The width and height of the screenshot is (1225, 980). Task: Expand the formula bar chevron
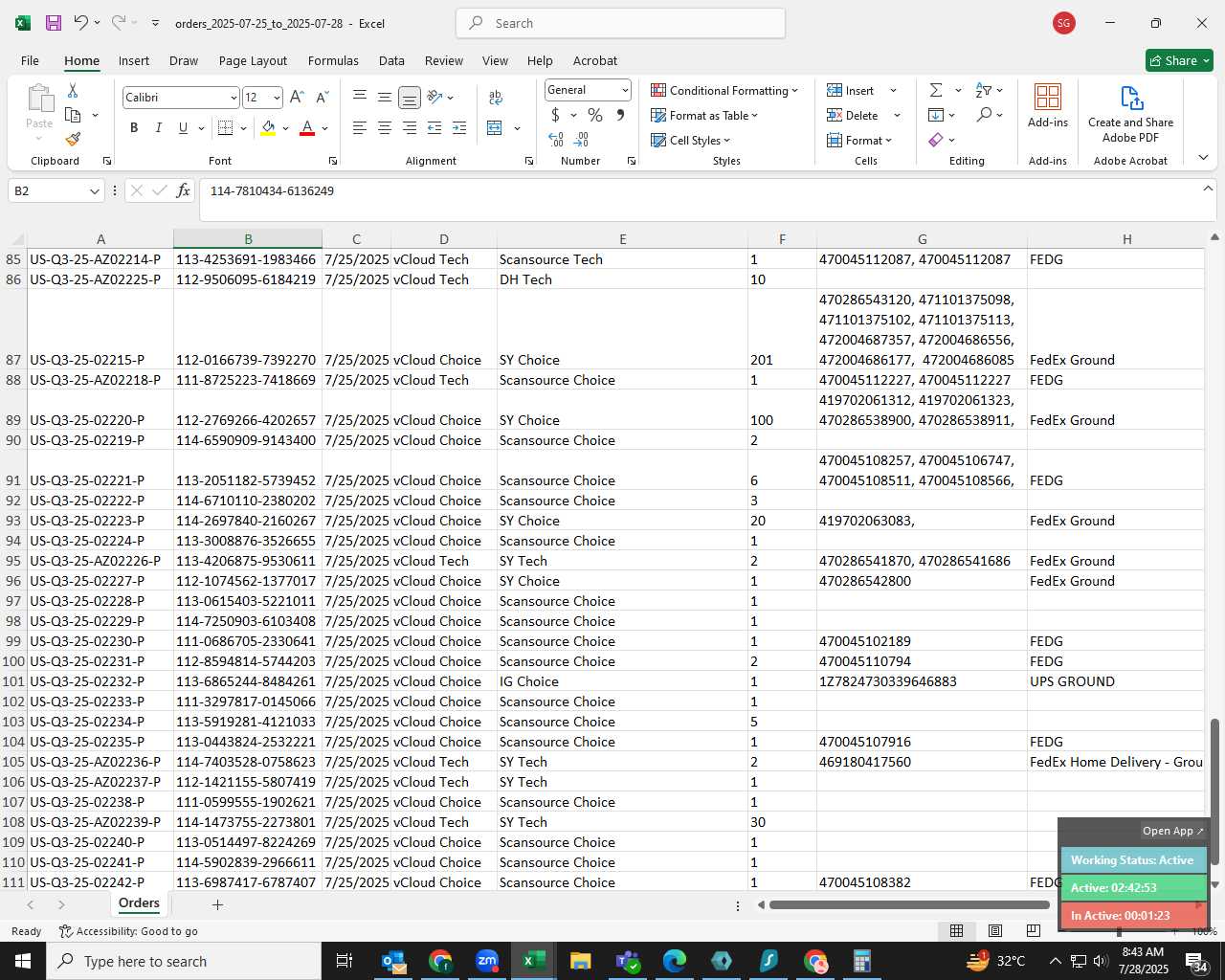[x=1208, y=189]
